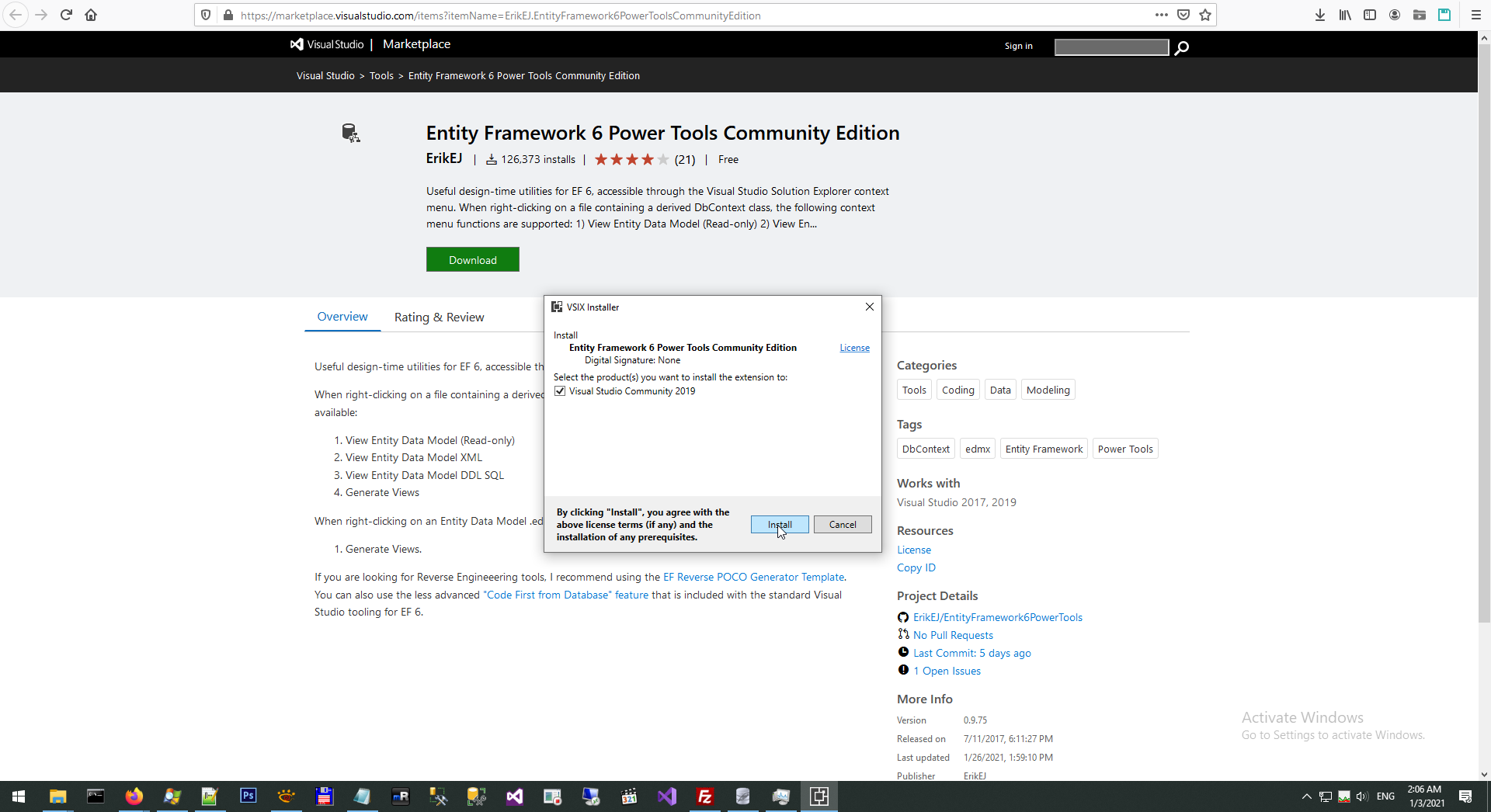This screenshot has width=1491, height=812.
Task: Uncheck Visual Studio Community 2019 checkbox
Action: pos(560,391)
